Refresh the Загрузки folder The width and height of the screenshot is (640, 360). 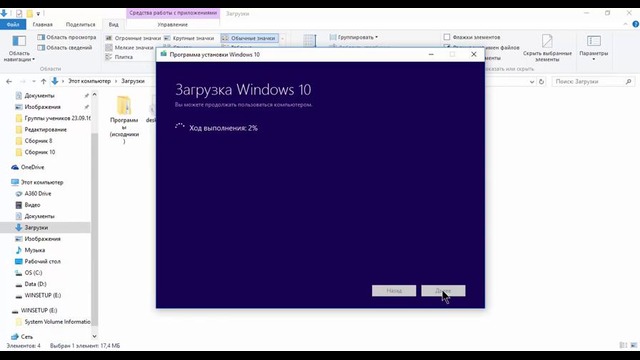pos(541,82)
